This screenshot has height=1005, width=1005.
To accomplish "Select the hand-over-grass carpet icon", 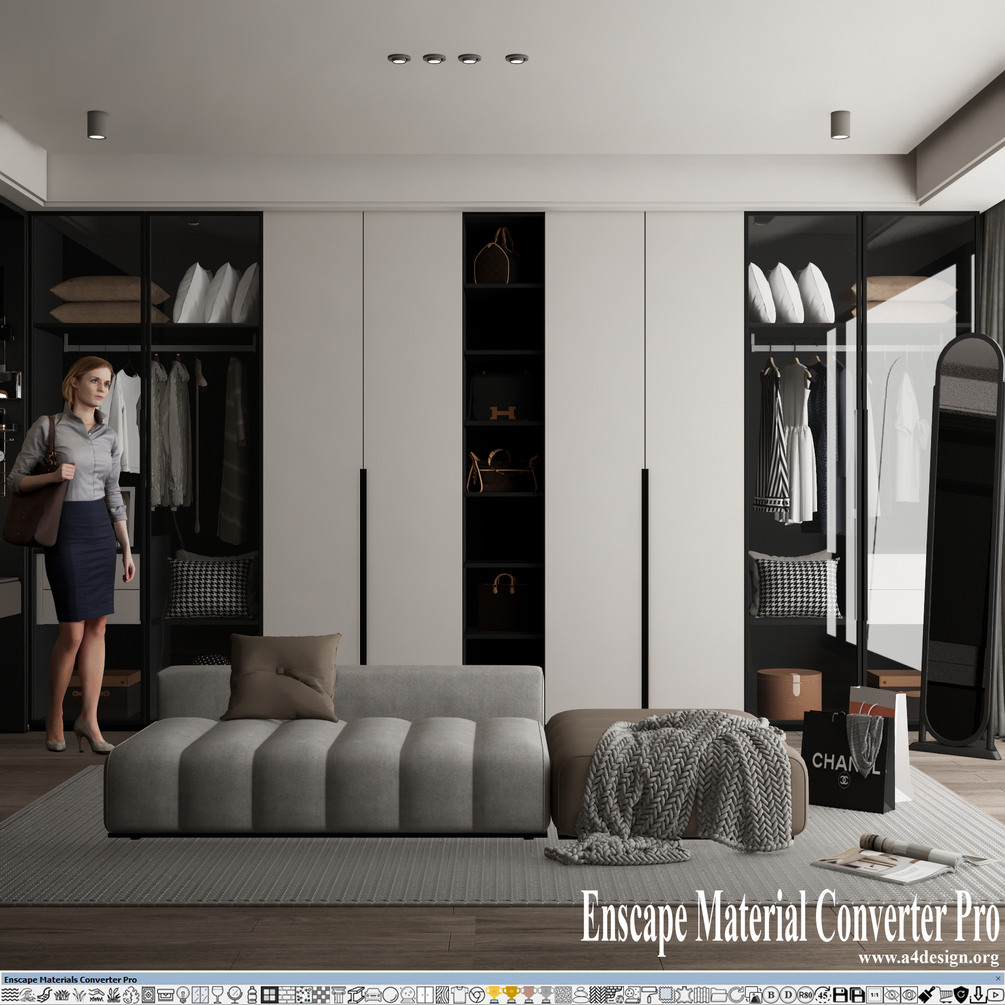I will coord(96,995).
